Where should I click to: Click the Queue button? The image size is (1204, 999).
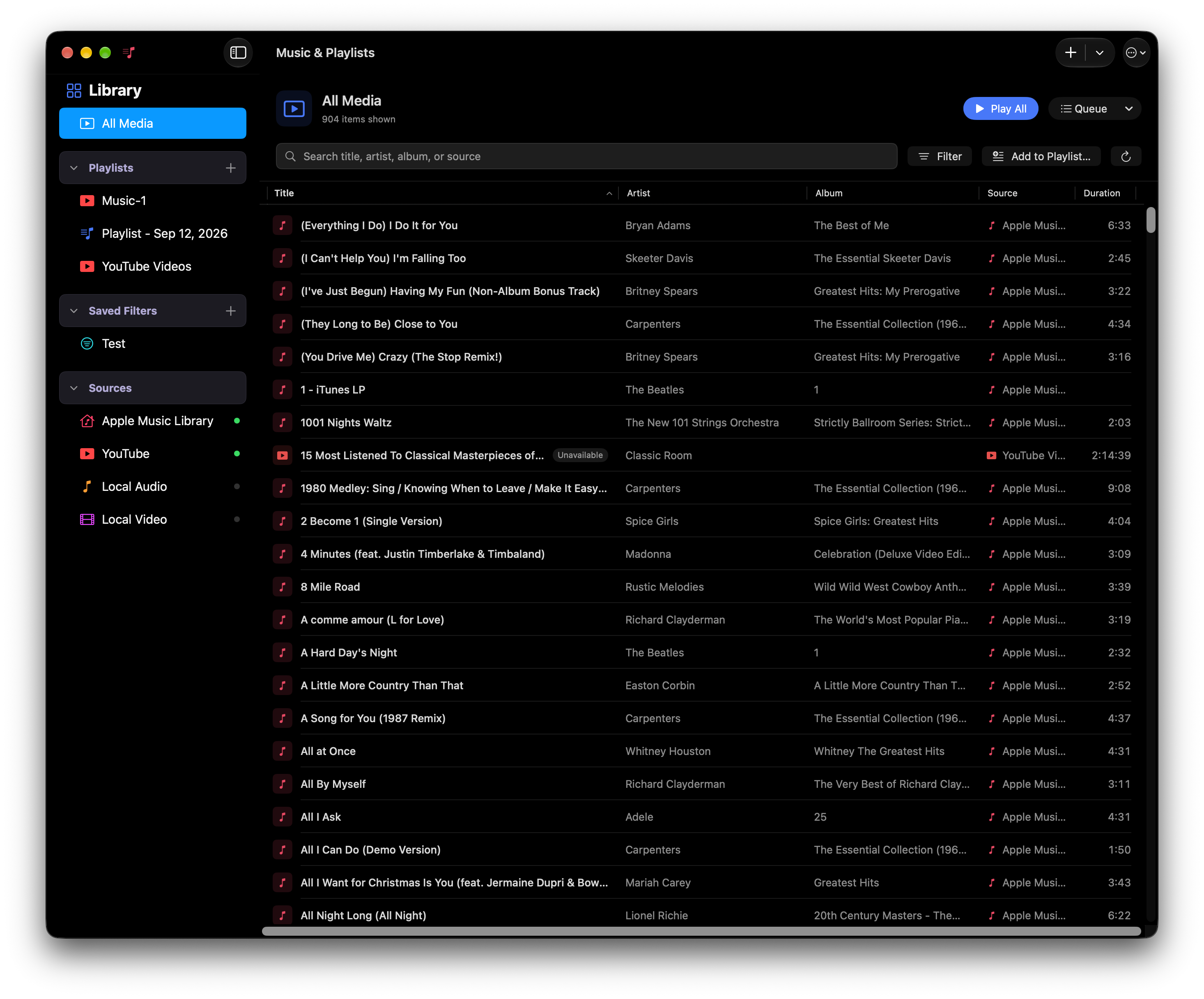click(x=1083, y=109)
